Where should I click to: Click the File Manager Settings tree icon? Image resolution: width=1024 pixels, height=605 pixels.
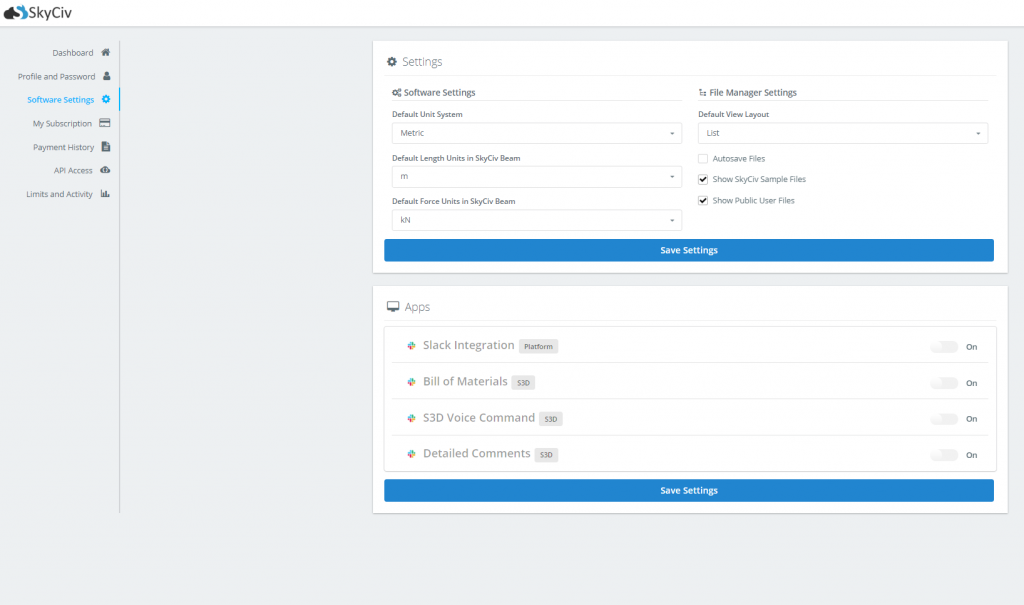pyautogui.click(x=703, y=93)
